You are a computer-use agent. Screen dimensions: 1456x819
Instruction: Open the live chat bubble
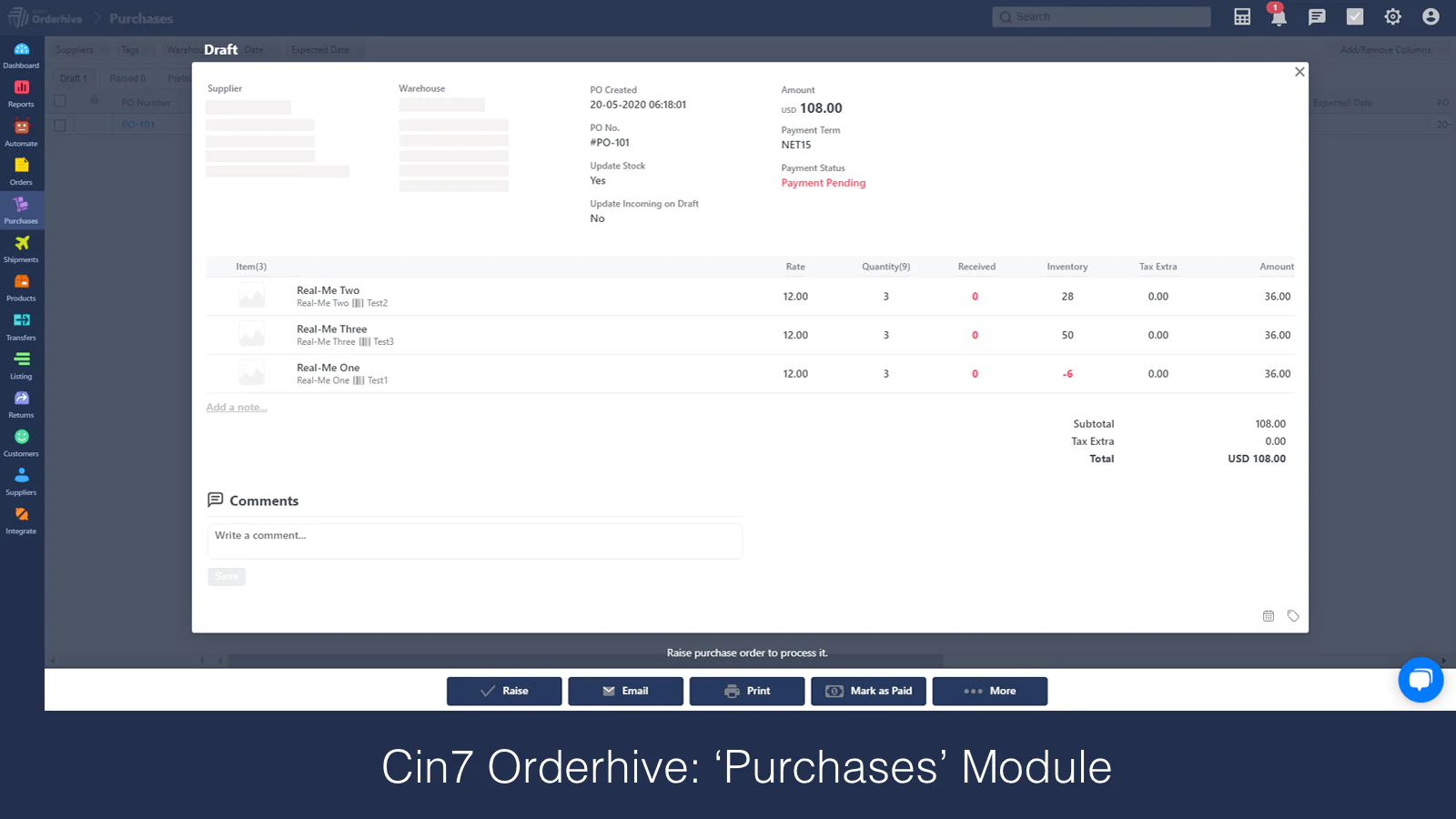1421,680
